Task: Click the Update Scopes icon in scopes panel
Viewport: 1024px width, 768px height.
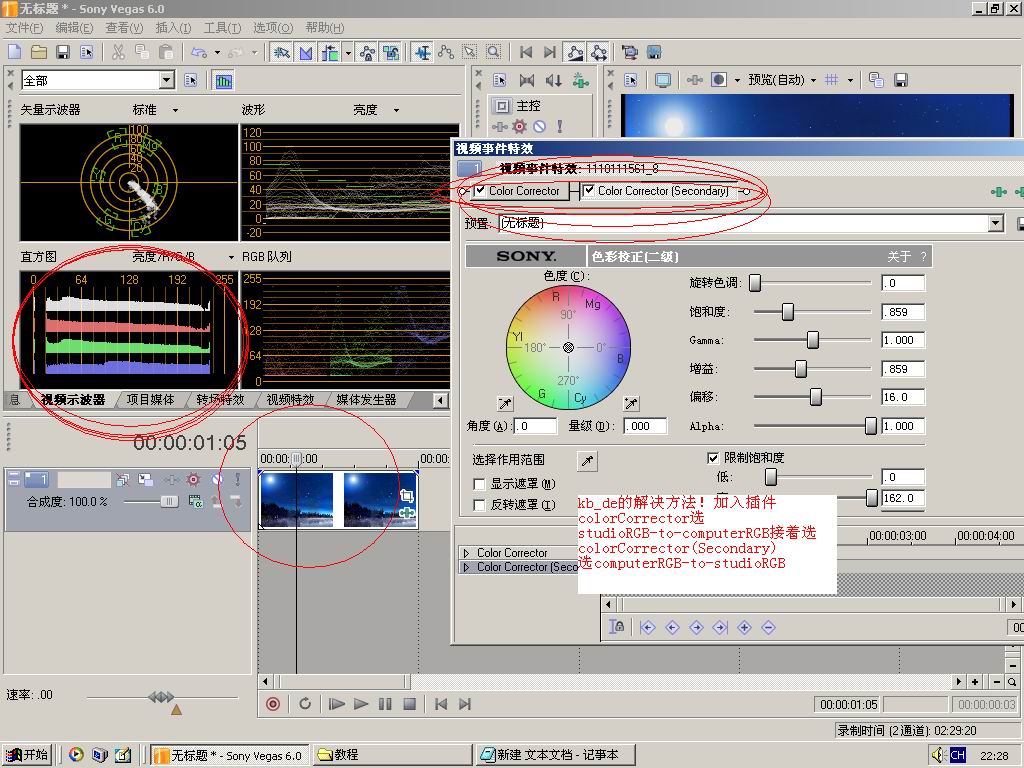Action: pos(223,81)
